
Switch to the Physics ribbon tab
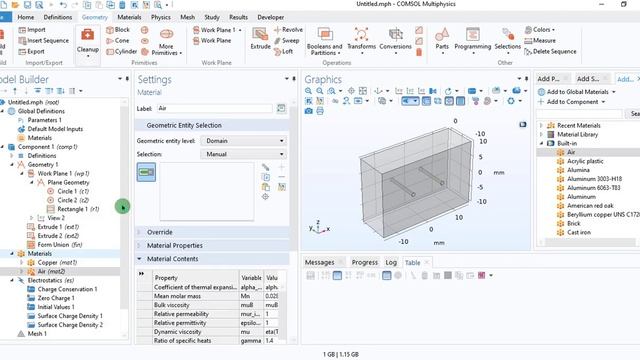(x=161, y=17)
